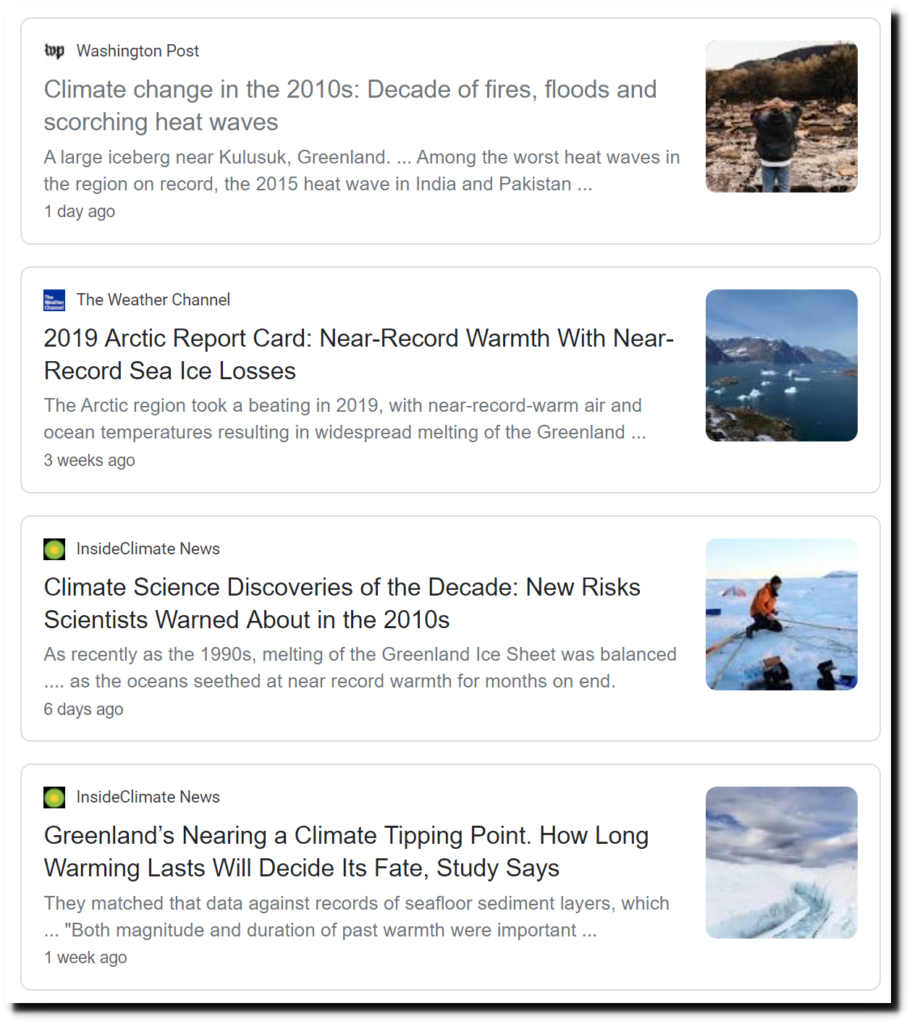Click the InsideClimate News source above Discoveries article

tap(148, 549)
